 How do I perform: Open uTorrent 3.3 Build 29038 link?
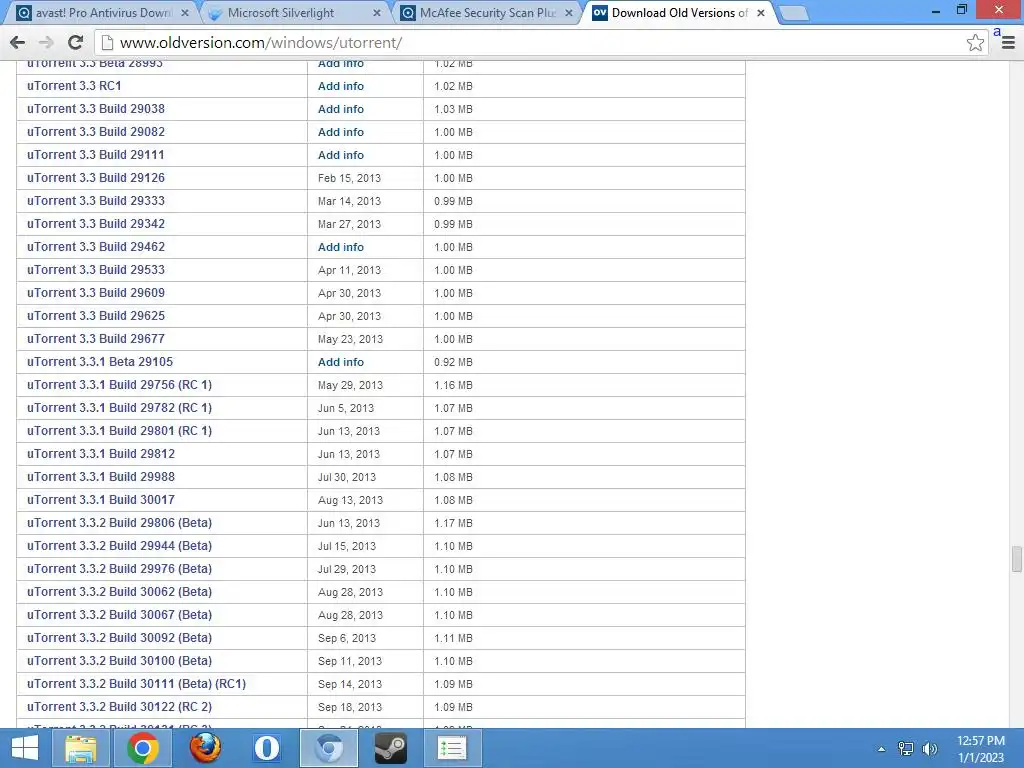96,108
